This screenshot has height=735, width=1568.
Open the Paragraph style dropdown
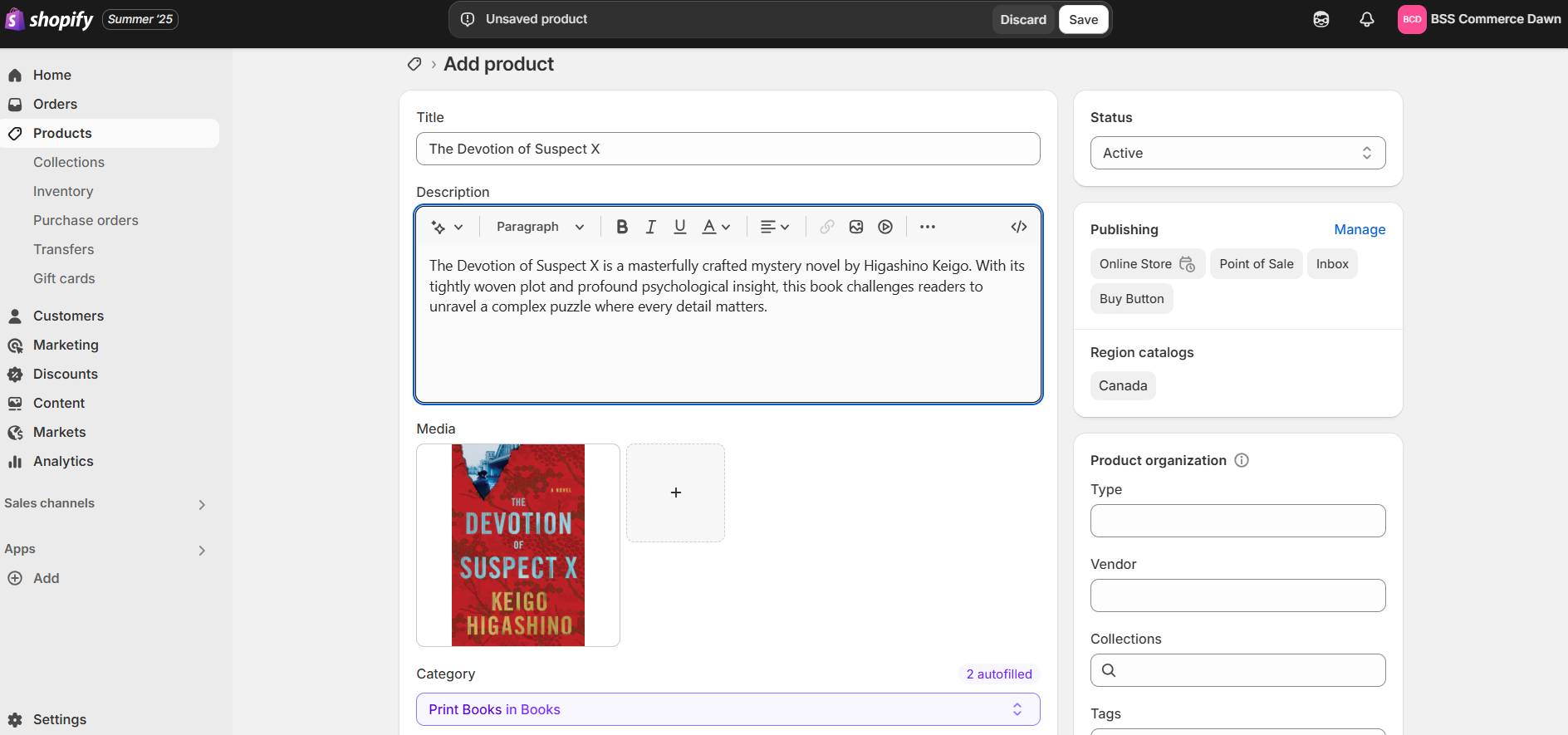(x=541, y=227)
